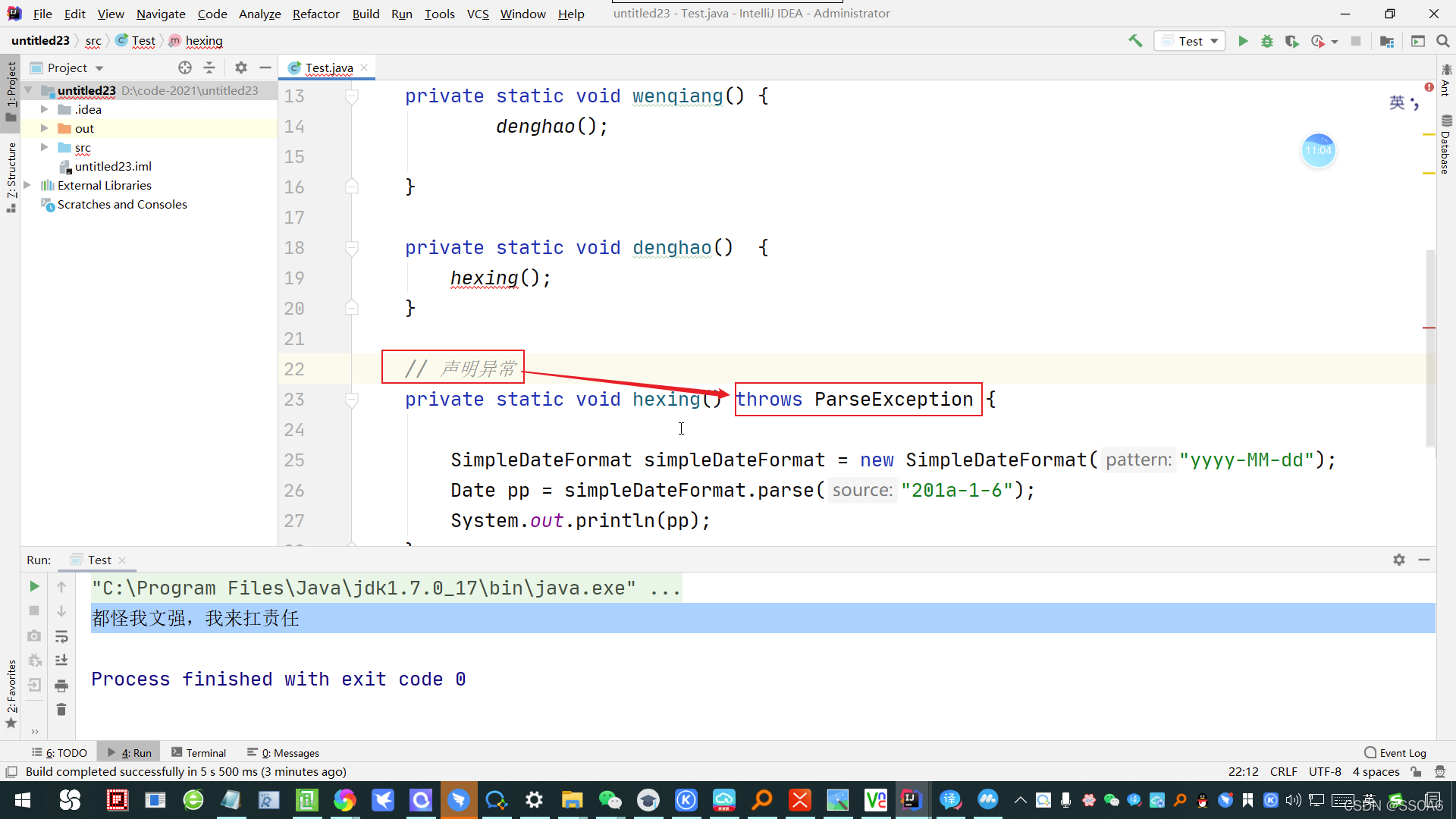Click the Stop button in the top toolbar
Image resolution: width=1456 pixels, height=819 pixels.
click(x=1356, y=41)
